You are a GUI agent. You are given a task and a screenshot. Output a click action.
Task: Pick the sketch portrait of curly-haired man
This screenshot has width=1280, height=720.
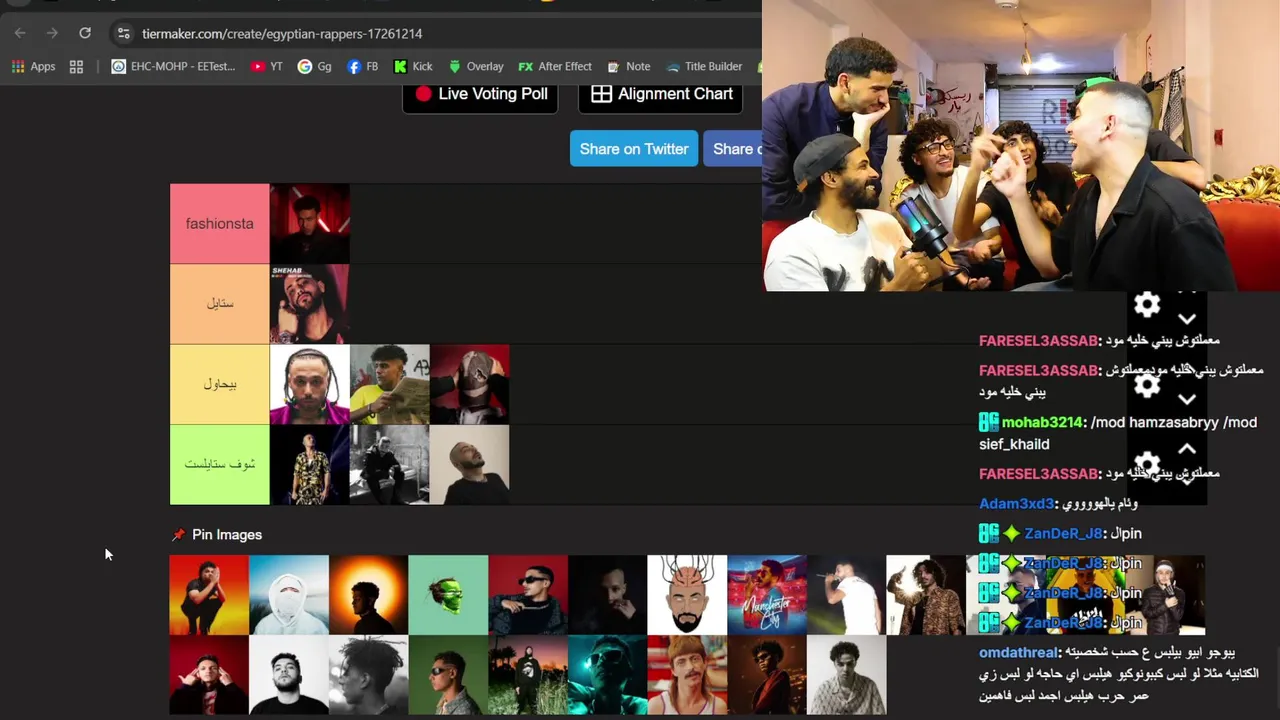[x=847, y=675]
